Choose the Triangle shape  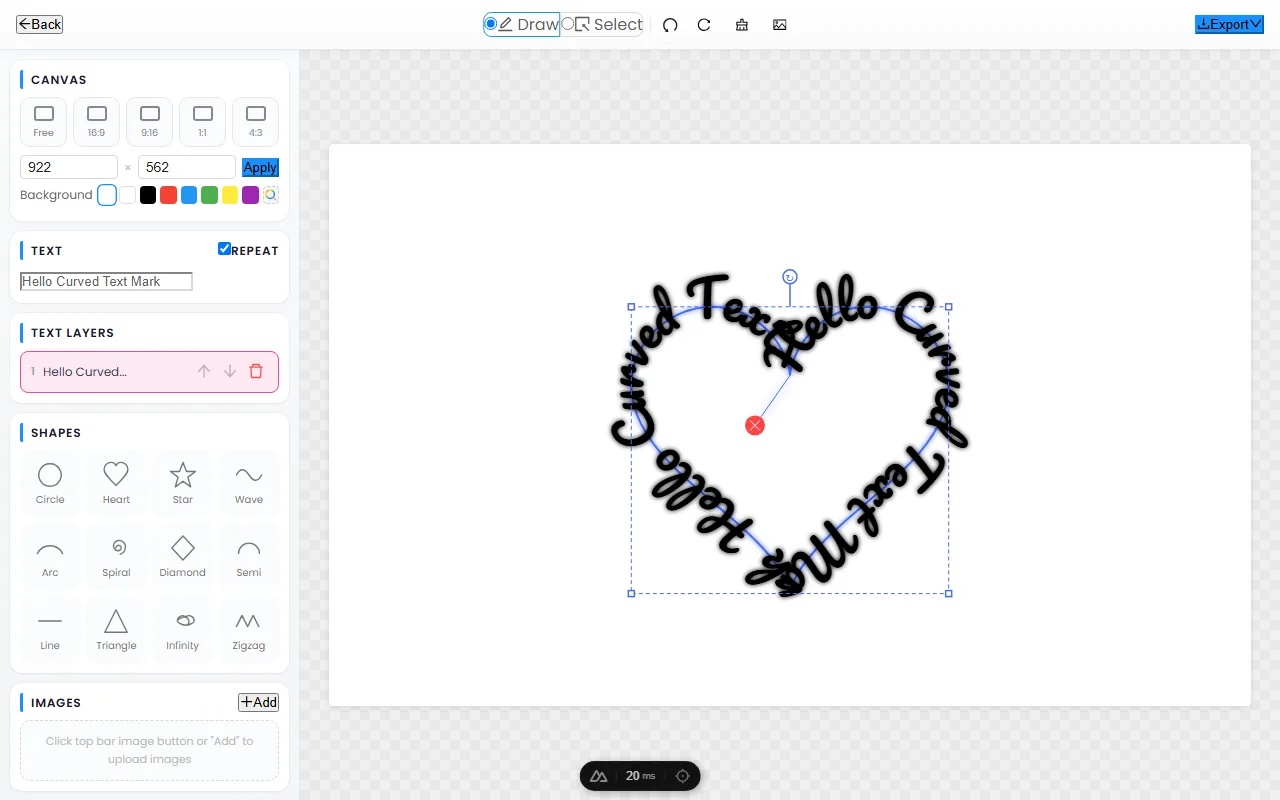point(116,629)
